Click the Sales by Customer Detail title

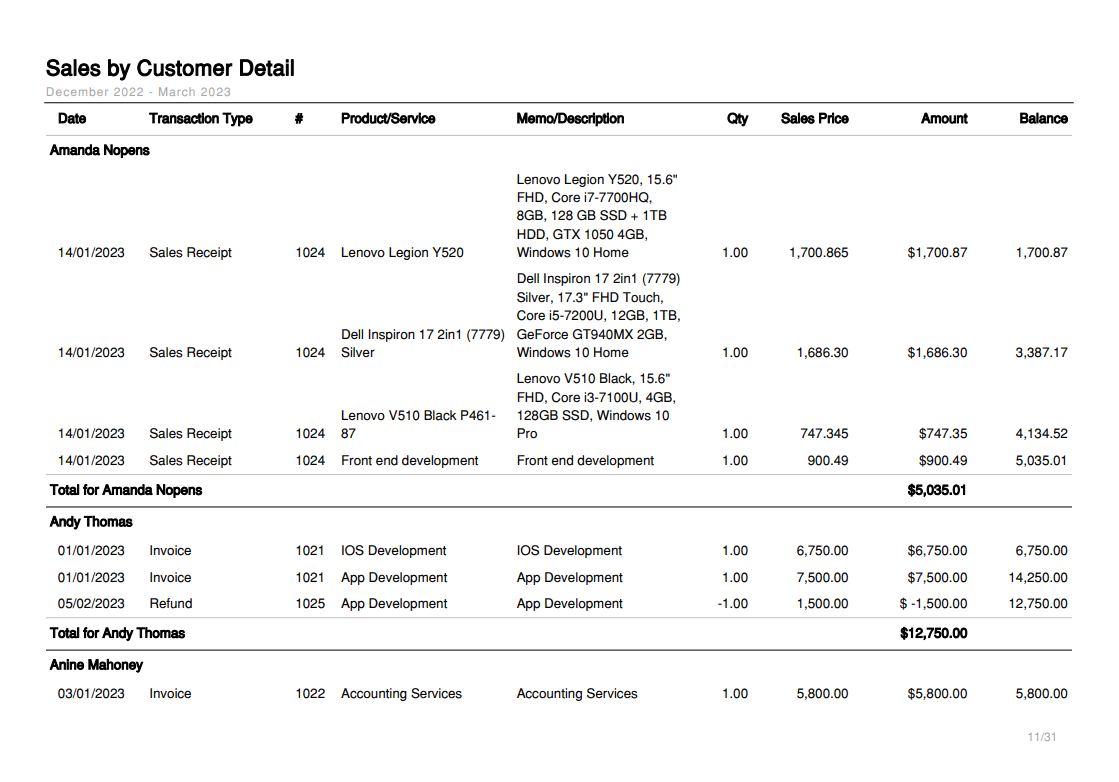click(170, 69)
